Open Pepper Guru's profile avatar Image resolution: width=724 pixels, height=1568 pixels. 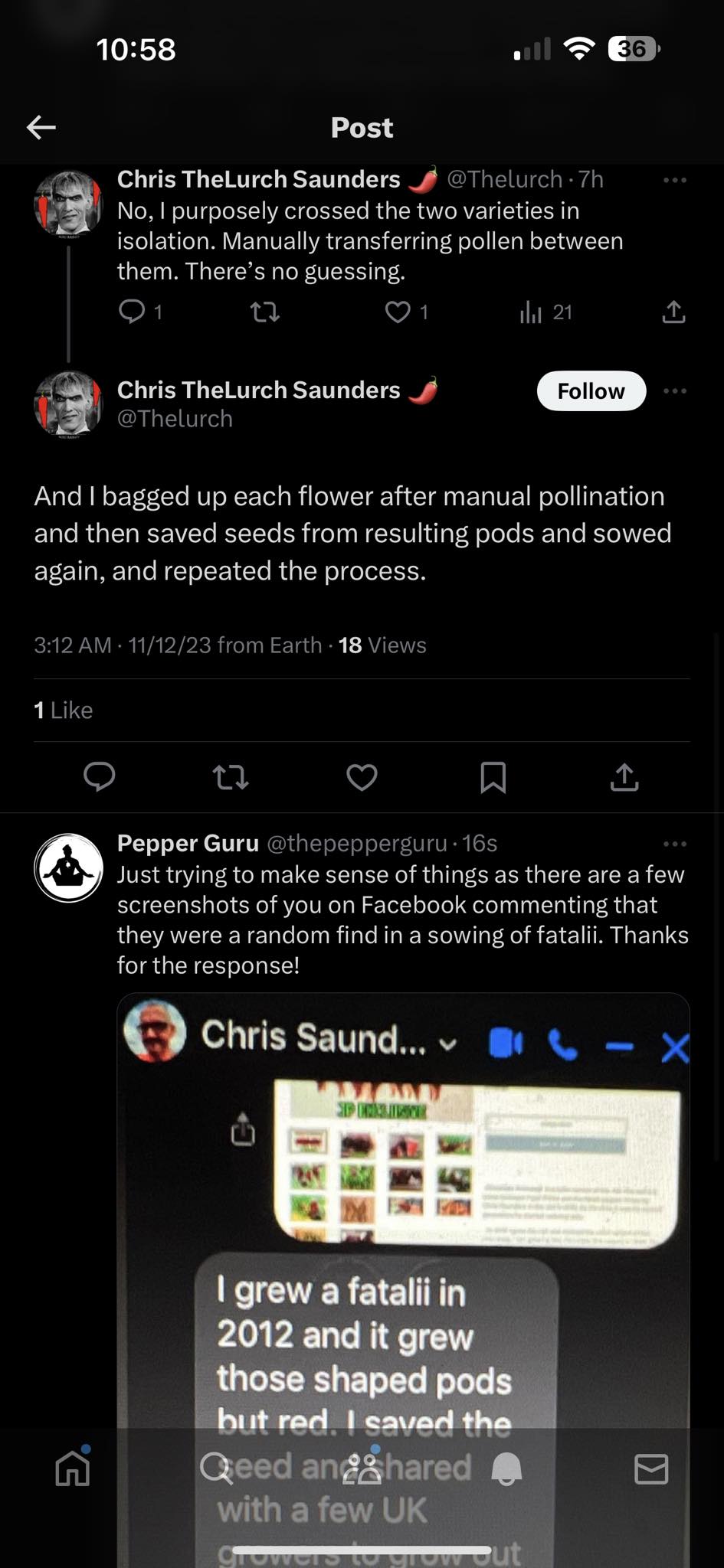(x=68, y=867)
